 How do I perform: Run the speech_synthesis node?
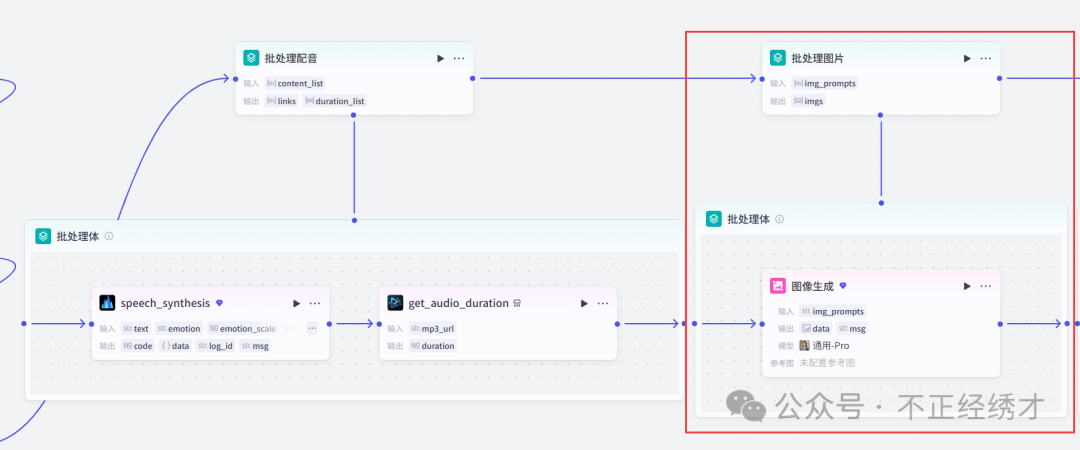pos(296,303)
